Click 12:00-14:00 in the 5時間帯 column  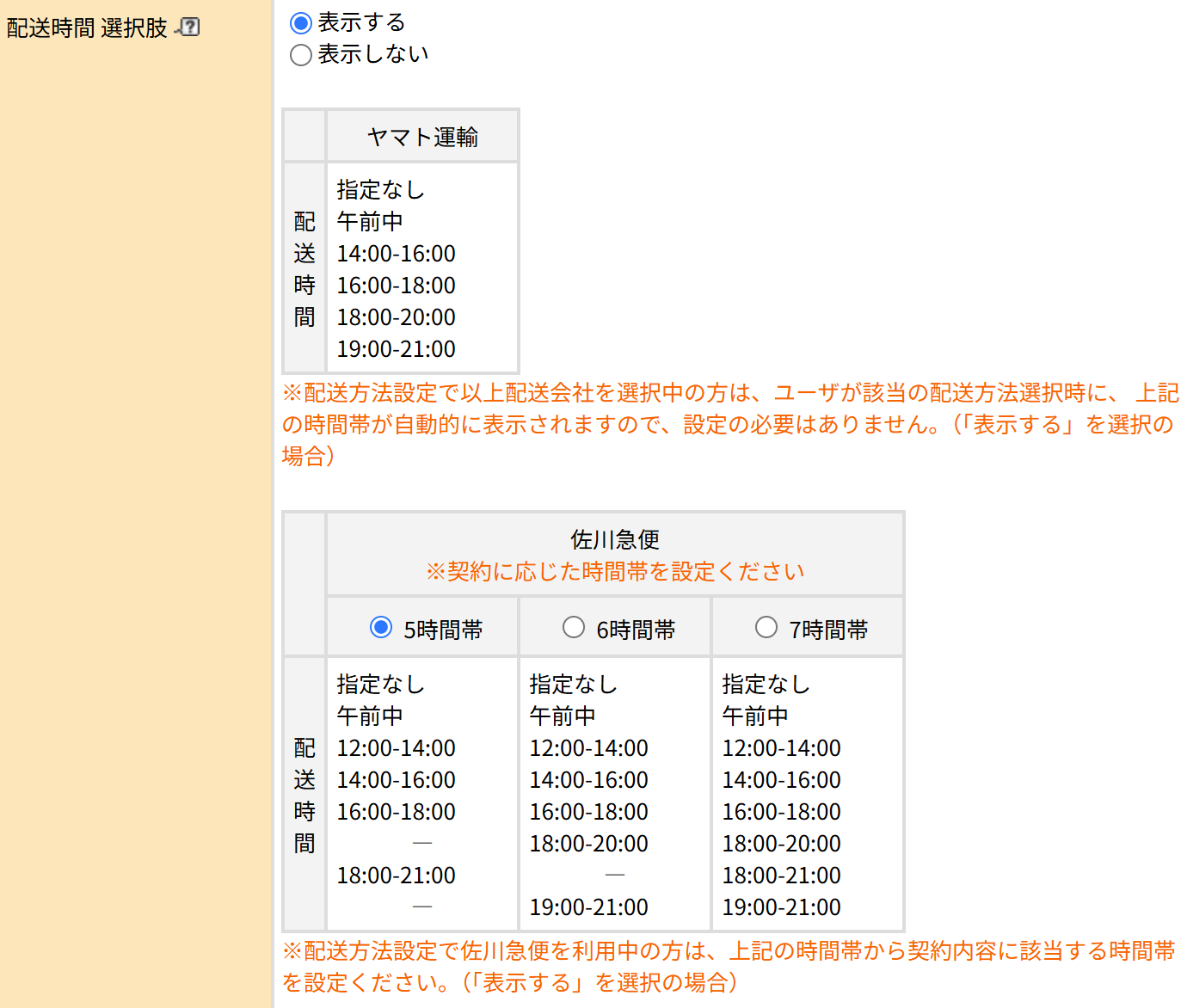[394, 747]
